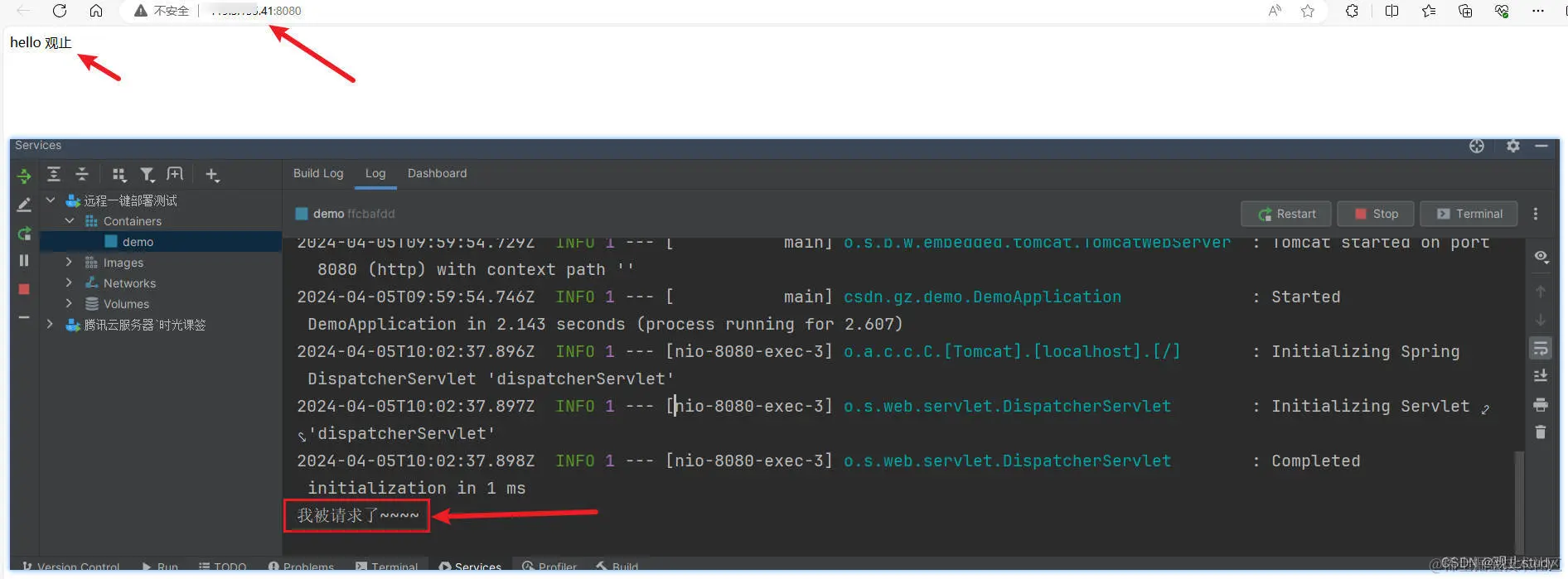Add page to favorites with star icon
This screenshot has width=1568, height=579.
(x=1308, y=11)
